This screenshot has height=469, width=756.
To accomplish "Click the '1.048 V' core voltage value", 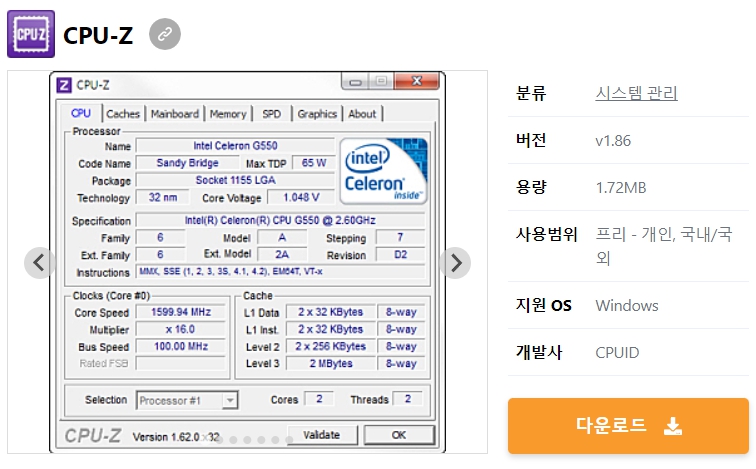I will (301, 198).
